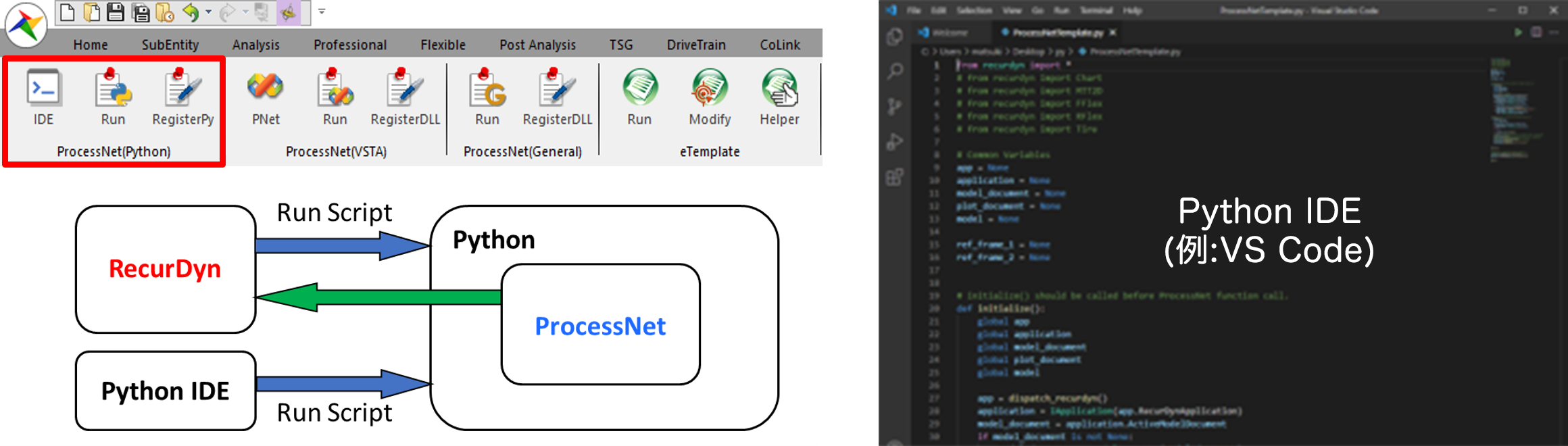Click Run in the ProcessNet(General) group

[x=487, y=97]
